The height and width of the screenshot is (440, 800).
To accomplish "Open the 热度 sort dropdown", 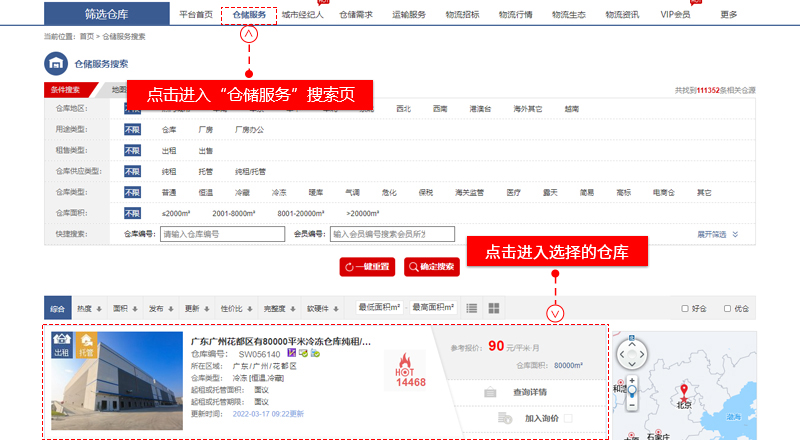I will point(89,308).
